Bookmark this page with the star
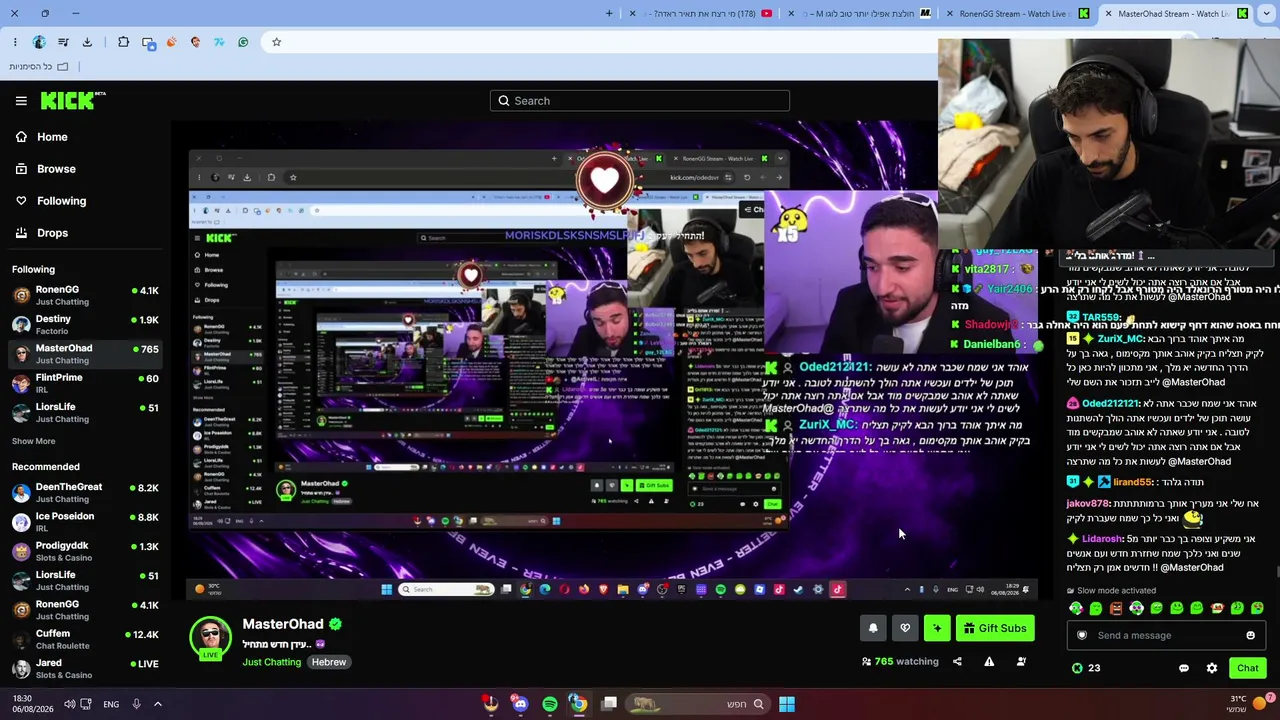Screen dimensions: 1280x720 (276, 42)
